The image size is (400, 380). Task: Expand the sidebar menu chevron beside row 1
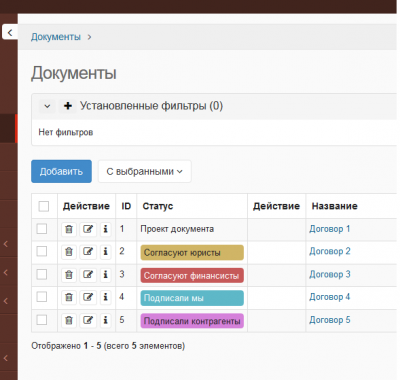tap(6, 244)
